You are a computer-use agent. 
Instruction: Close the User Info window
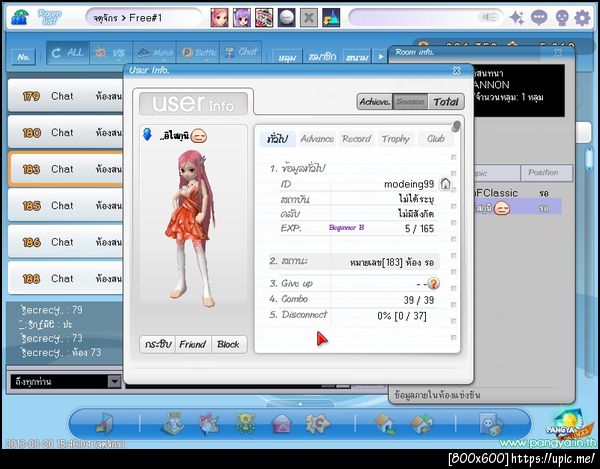click(457, 70)
